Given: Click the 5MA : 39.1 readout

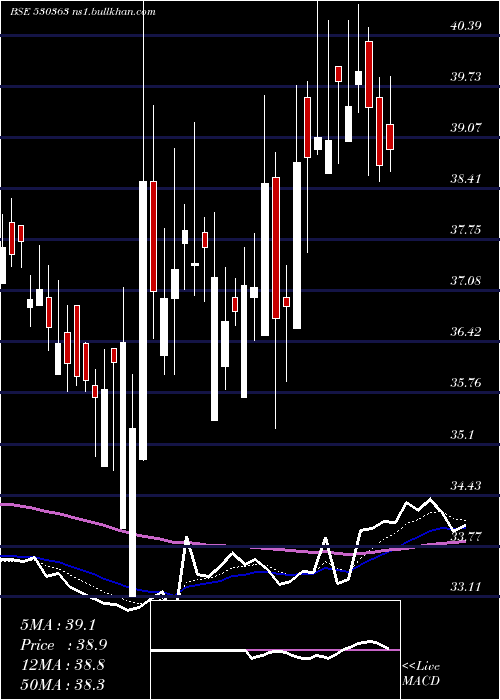Looking at the screenshot, I should click(x=58, y=625).
